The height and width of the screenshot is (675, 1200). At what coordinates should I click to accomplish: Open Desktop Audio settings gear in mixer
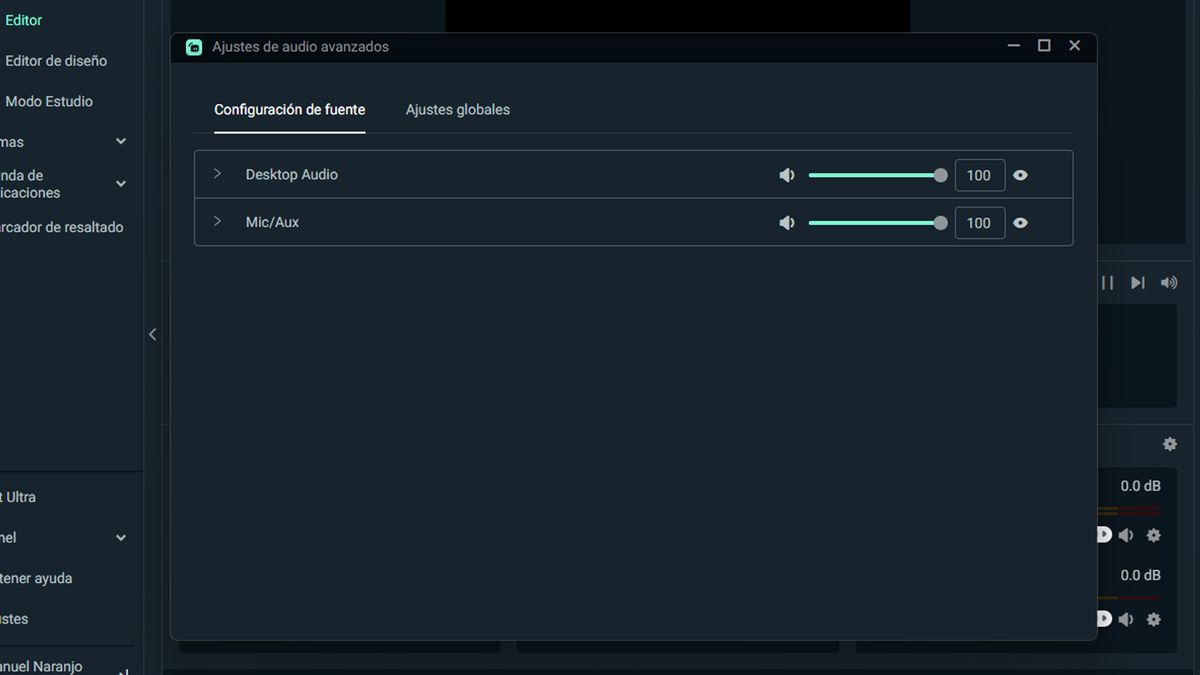pos(1154,534)
